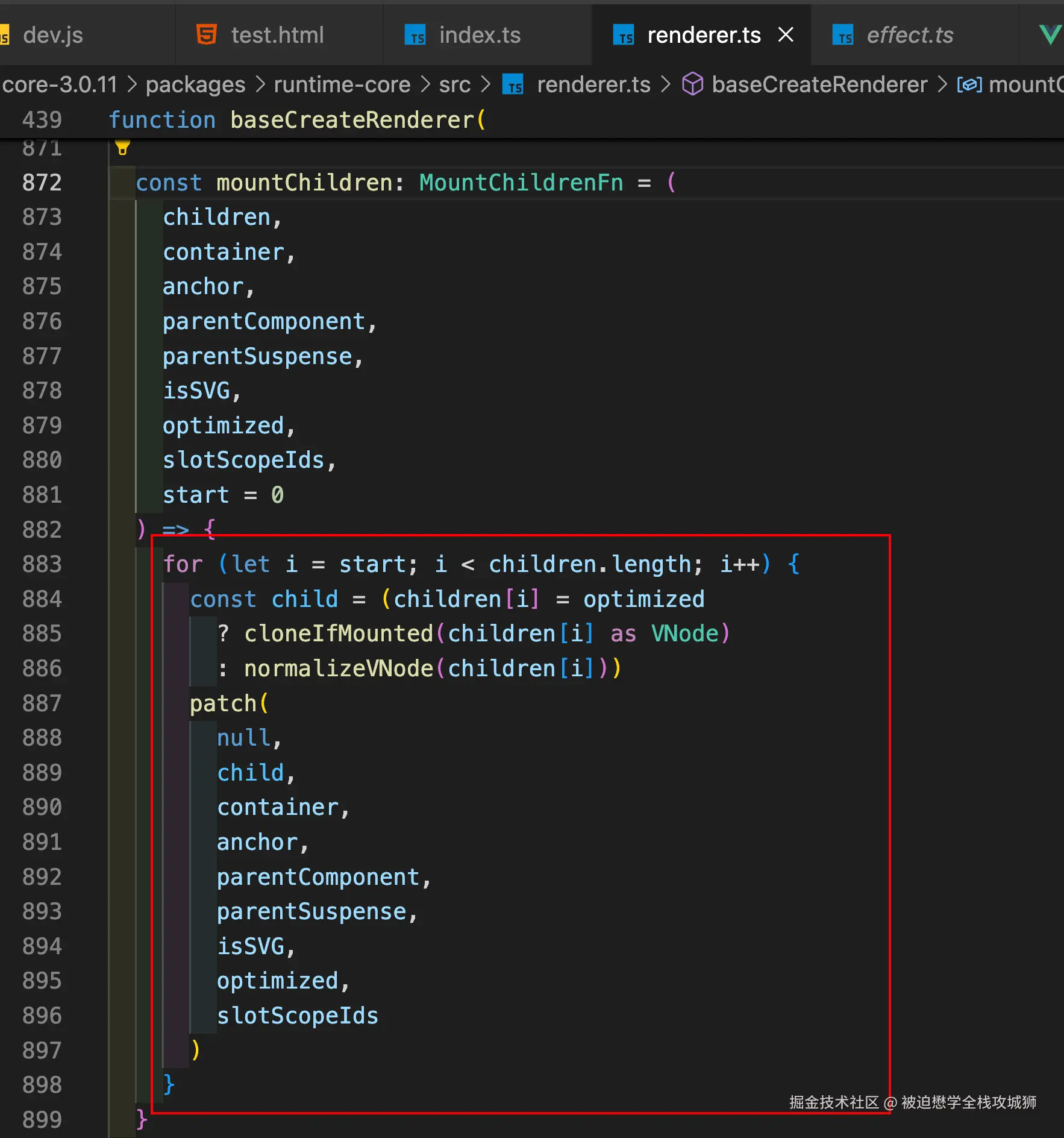Image resolution: width=1064 pixels, height=1138 pixels.
Task: Click the mountChildren variable symbol icon
Action: click(970, 84)
